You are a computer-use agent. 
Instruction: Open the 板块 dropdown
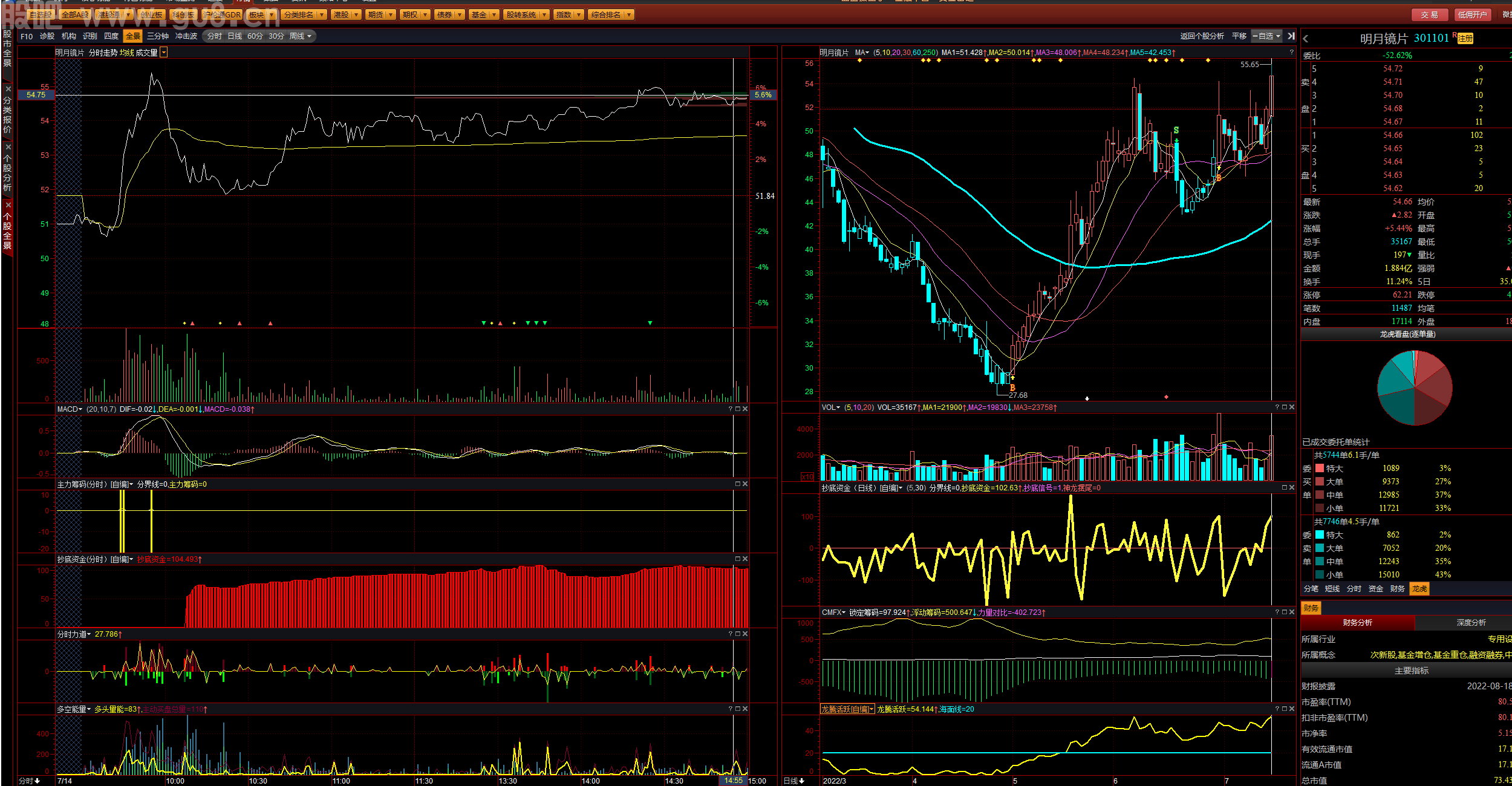click(261, 15)
